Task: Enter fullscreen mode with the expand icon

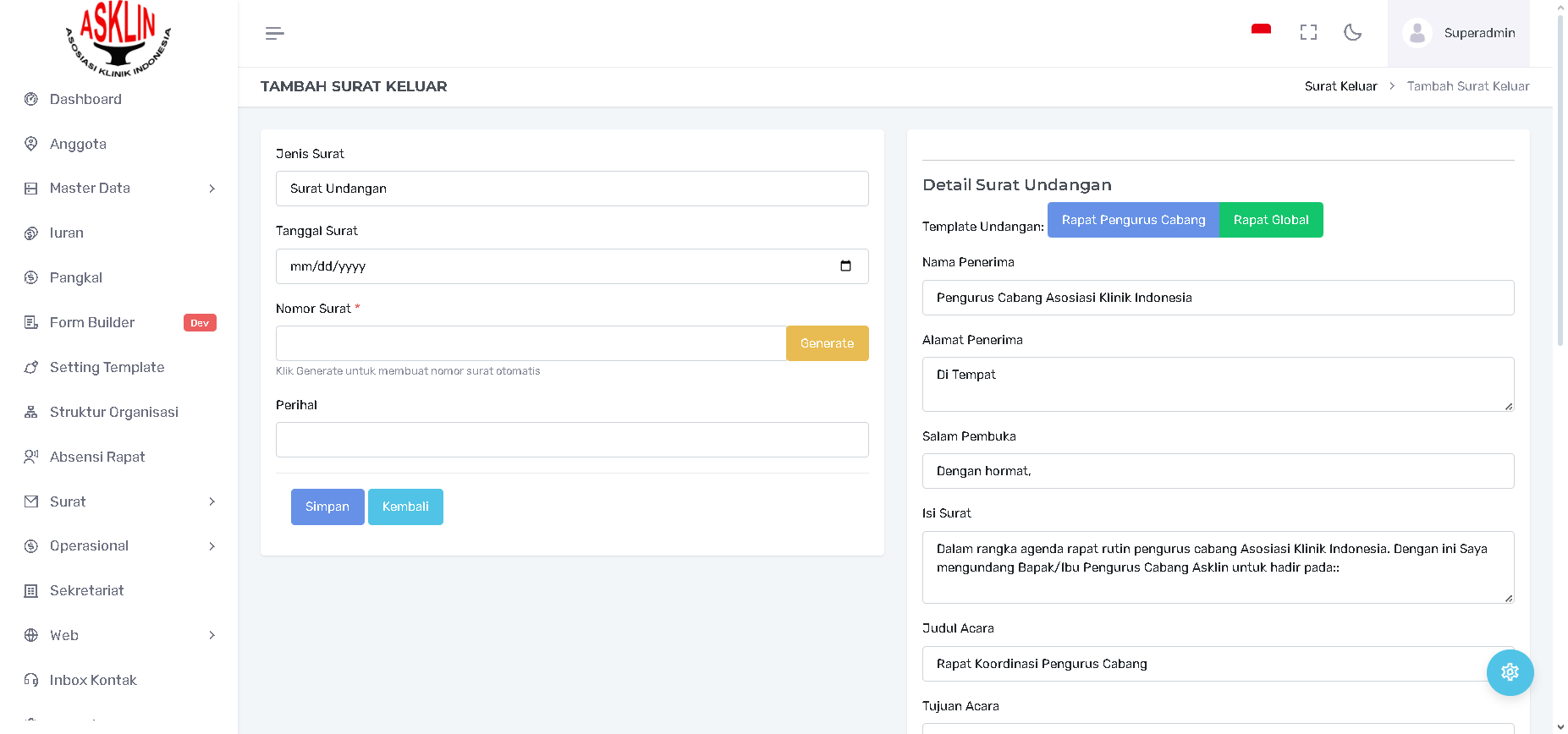Action: [x=1308, y=32]
